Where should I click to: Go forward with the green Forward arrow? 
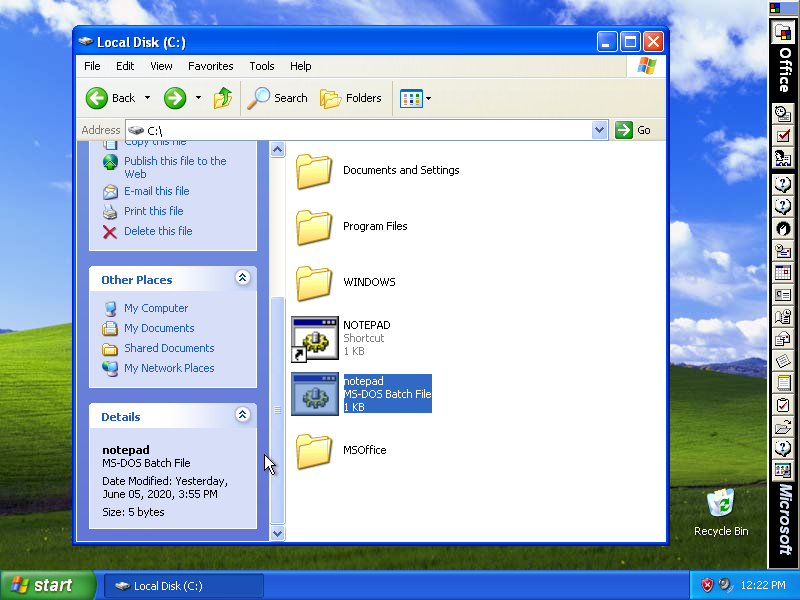pyautogui.click(x=174, y=98)
